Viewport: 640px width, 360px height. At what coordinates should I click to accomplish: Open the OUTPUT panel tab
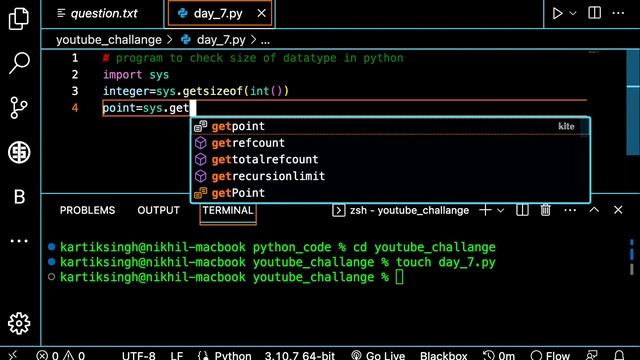coord(158,210)
